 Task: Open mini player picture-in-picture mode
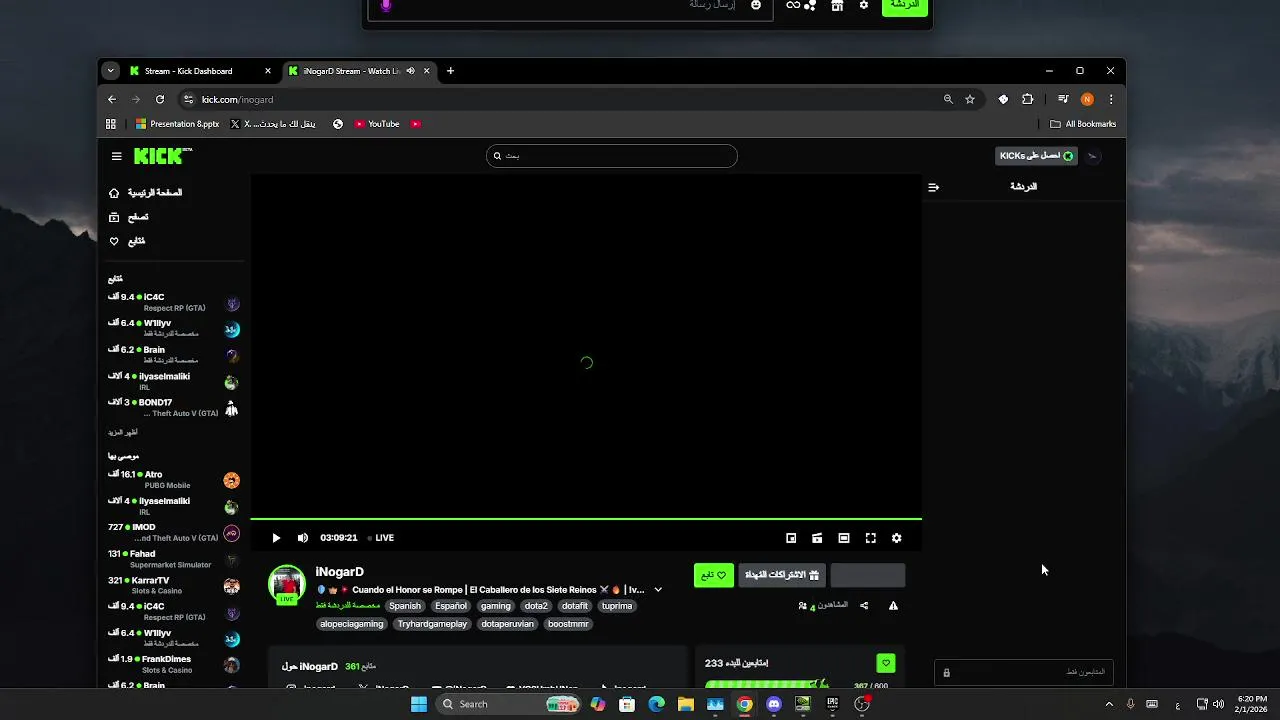[x=791, y=538]
